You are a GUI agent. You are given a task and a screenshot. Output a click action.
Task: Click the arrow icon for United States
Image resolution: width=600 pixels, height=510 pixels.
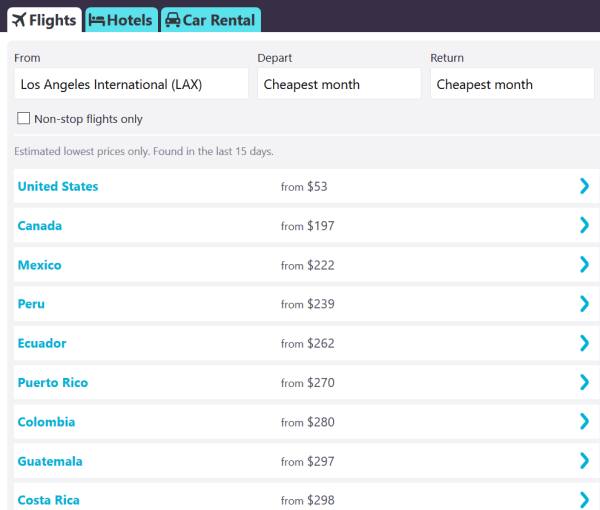[x=585, y=186]
